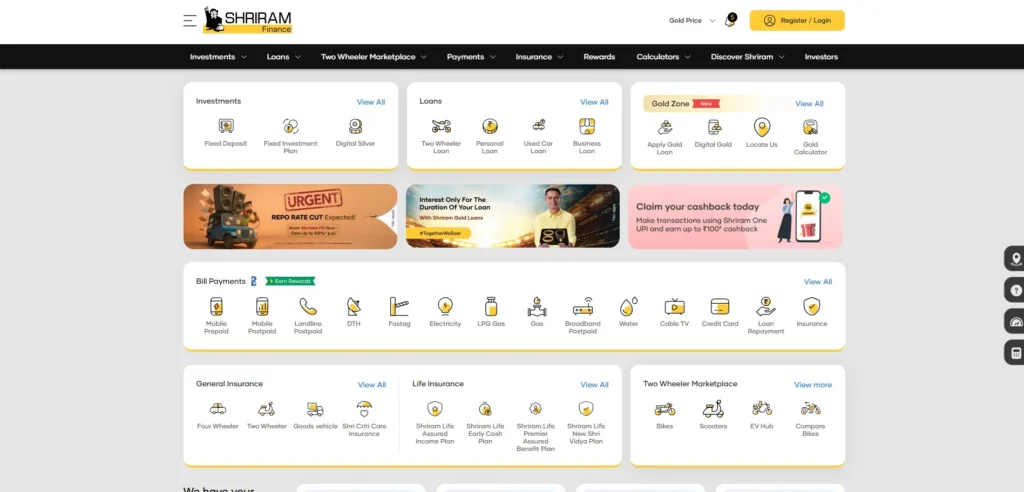Click the floating location pin side button
This screenshot has height=492, width=1024.
point(1015,259)
